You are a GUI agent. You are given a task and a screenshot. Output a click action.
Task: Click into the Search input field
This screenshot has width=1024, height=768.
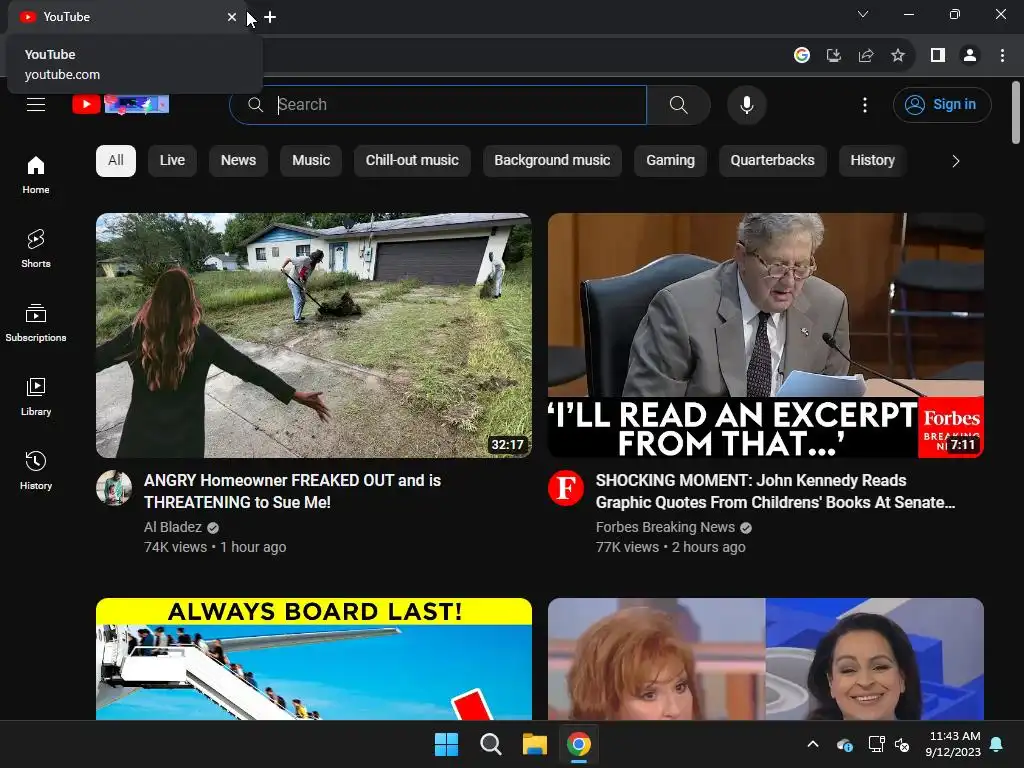point(438,104)
